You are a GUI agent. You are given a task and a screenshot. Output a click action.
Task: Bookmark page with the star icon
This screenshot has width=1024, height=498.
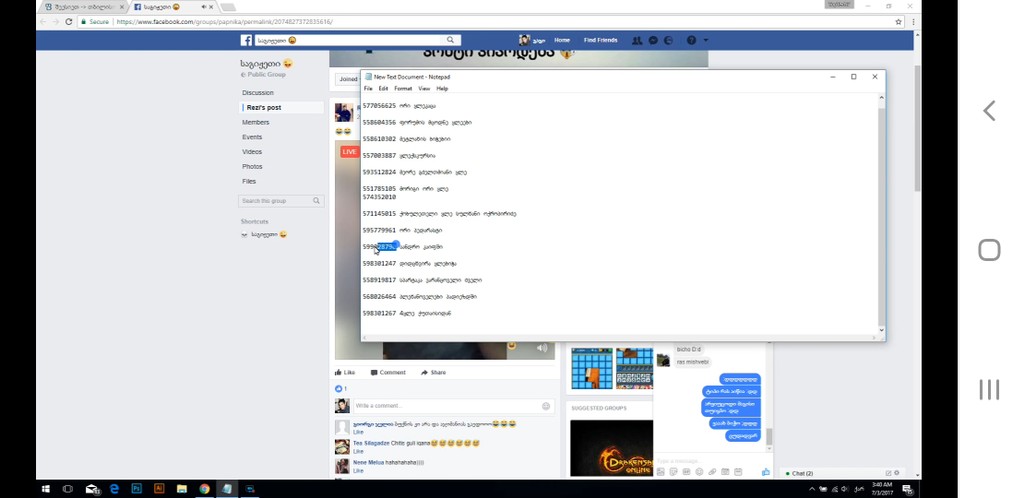(899, 22)
